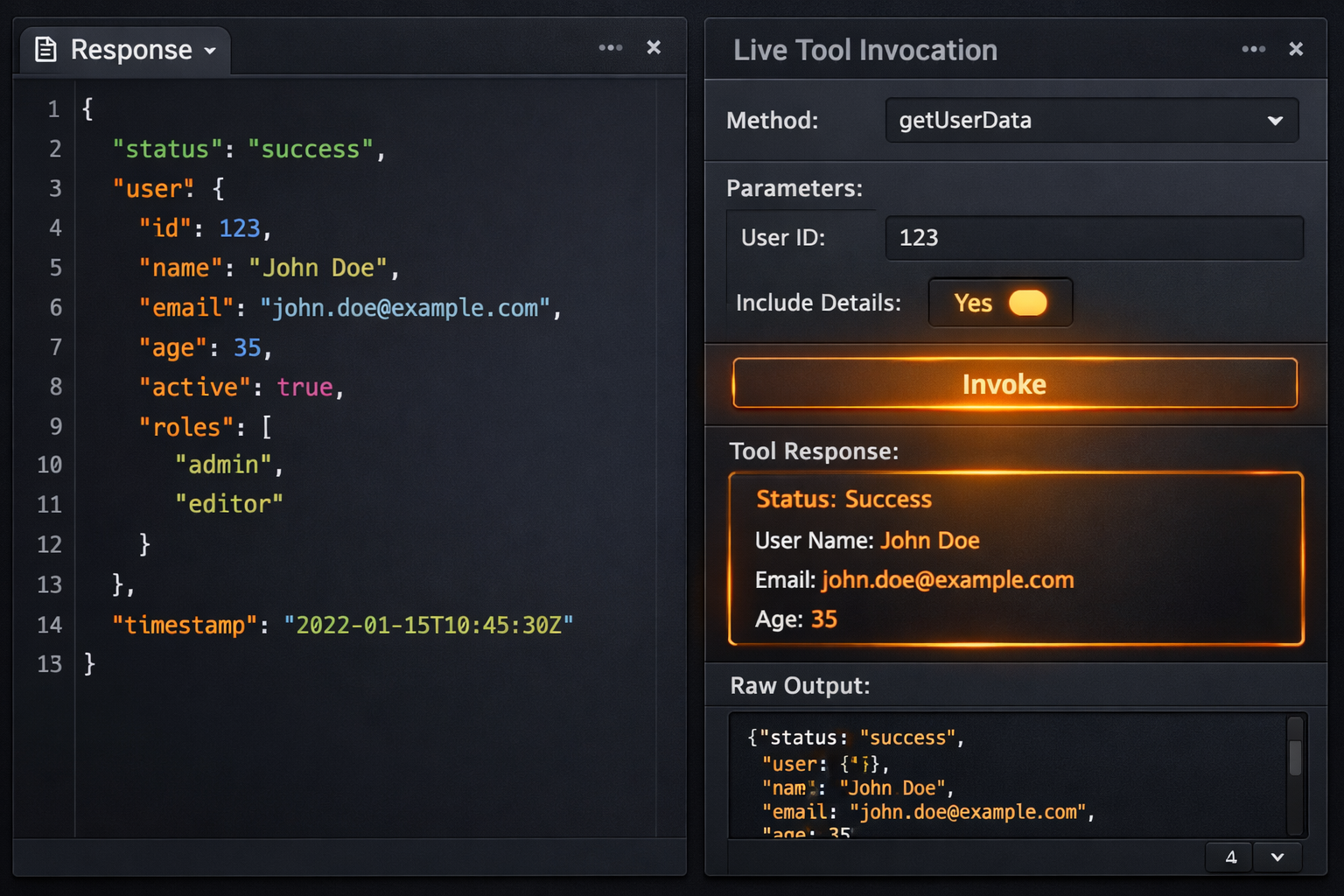Click Status: Success in Tool Response

click(x=843, y=499)
